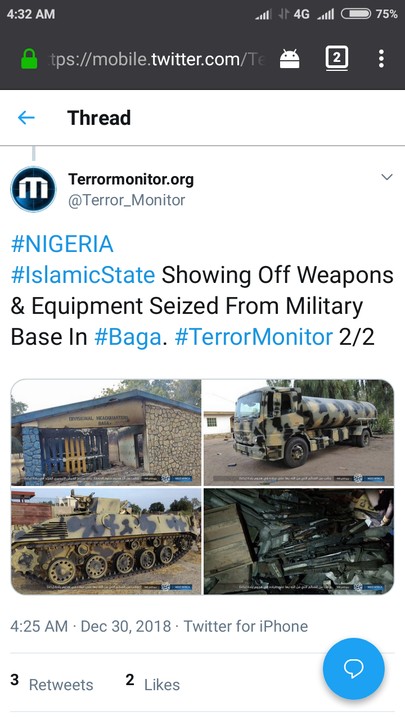Show the 2 Likes list
This screenshot has height=720, width=405.
[152, 684]
